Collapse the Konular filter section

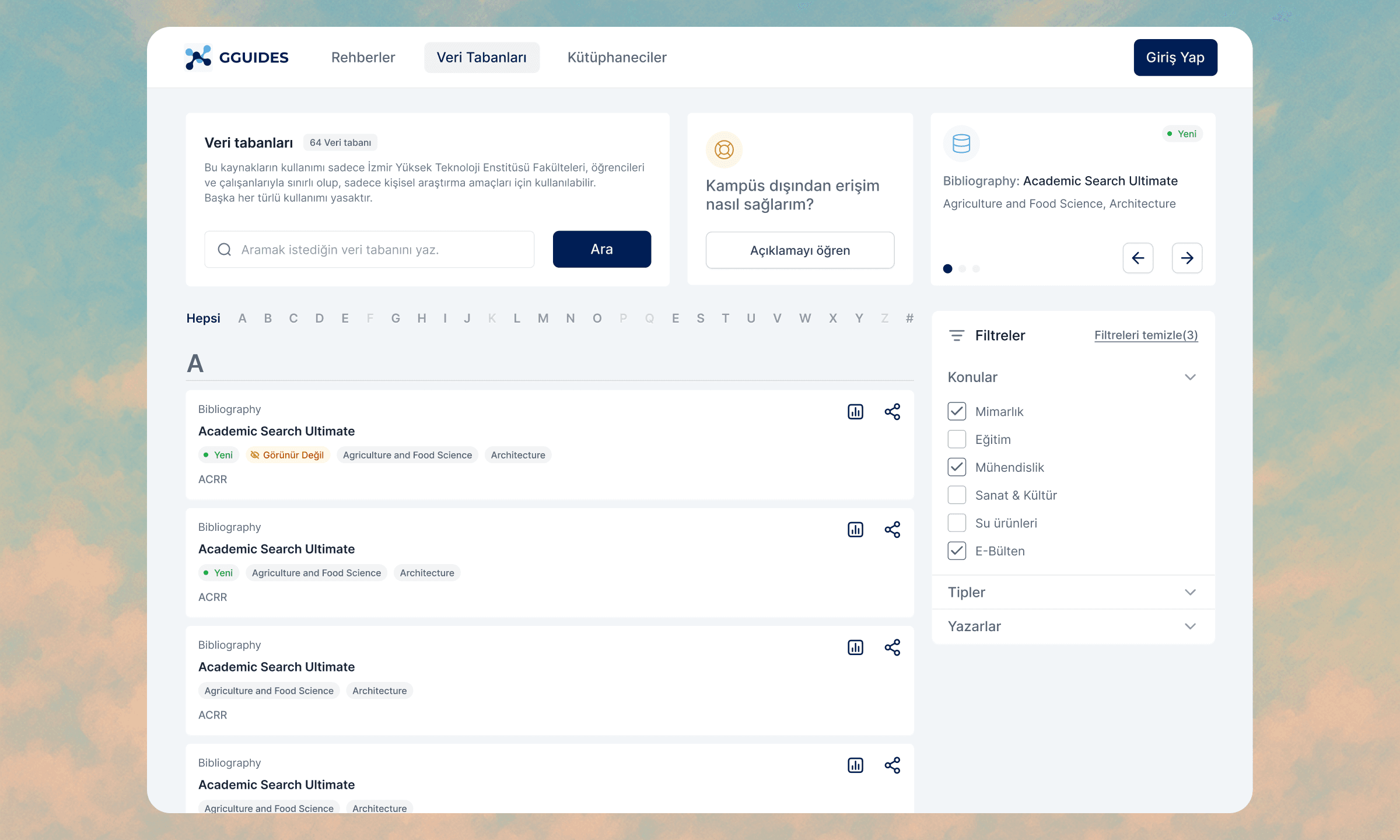[1190, 377]
